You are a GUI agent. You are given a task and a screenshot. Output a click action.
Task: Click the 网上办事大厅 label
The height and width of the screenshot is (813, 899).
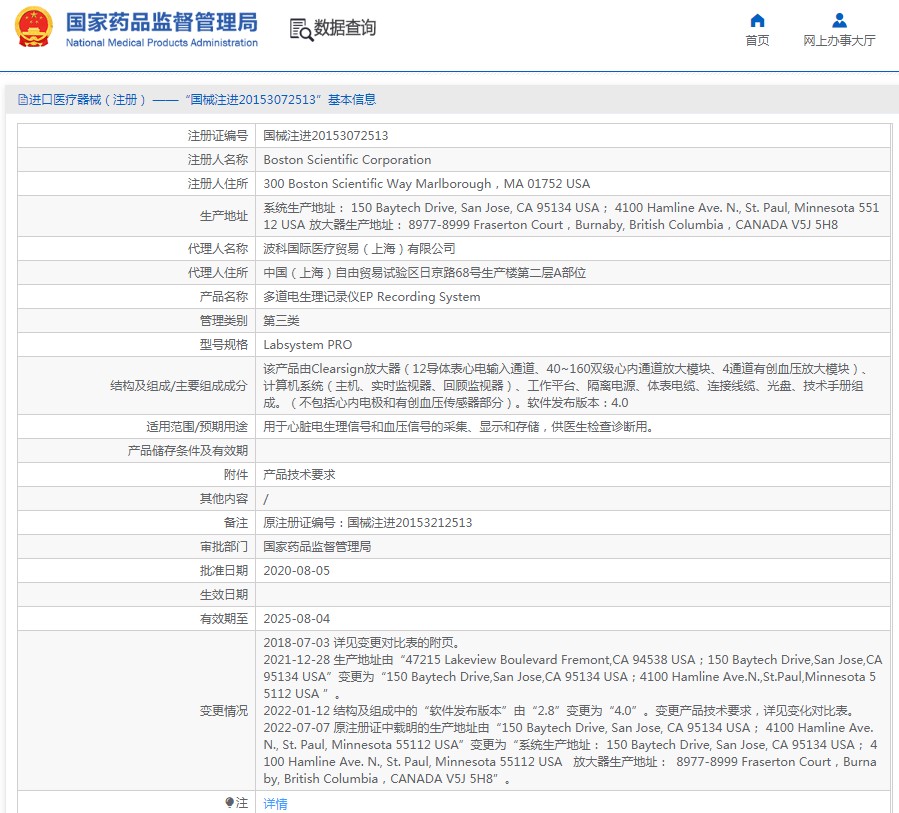839,40
